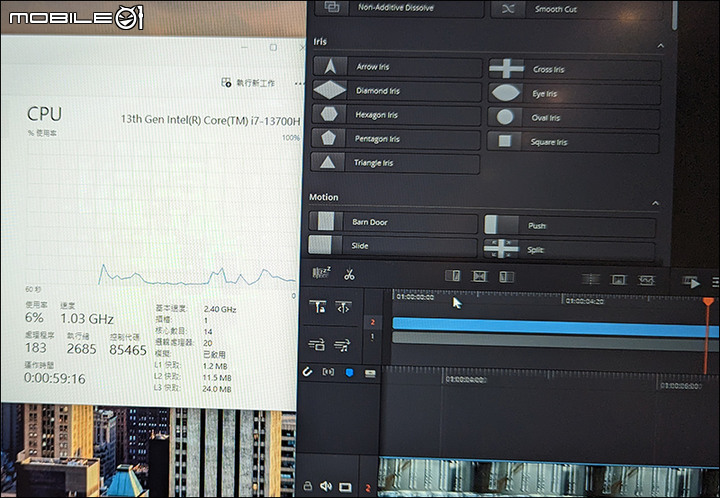The image size is (720, 498).
Task: Select the gray clip on upper timeline track 1
Action: click(556, 341)
